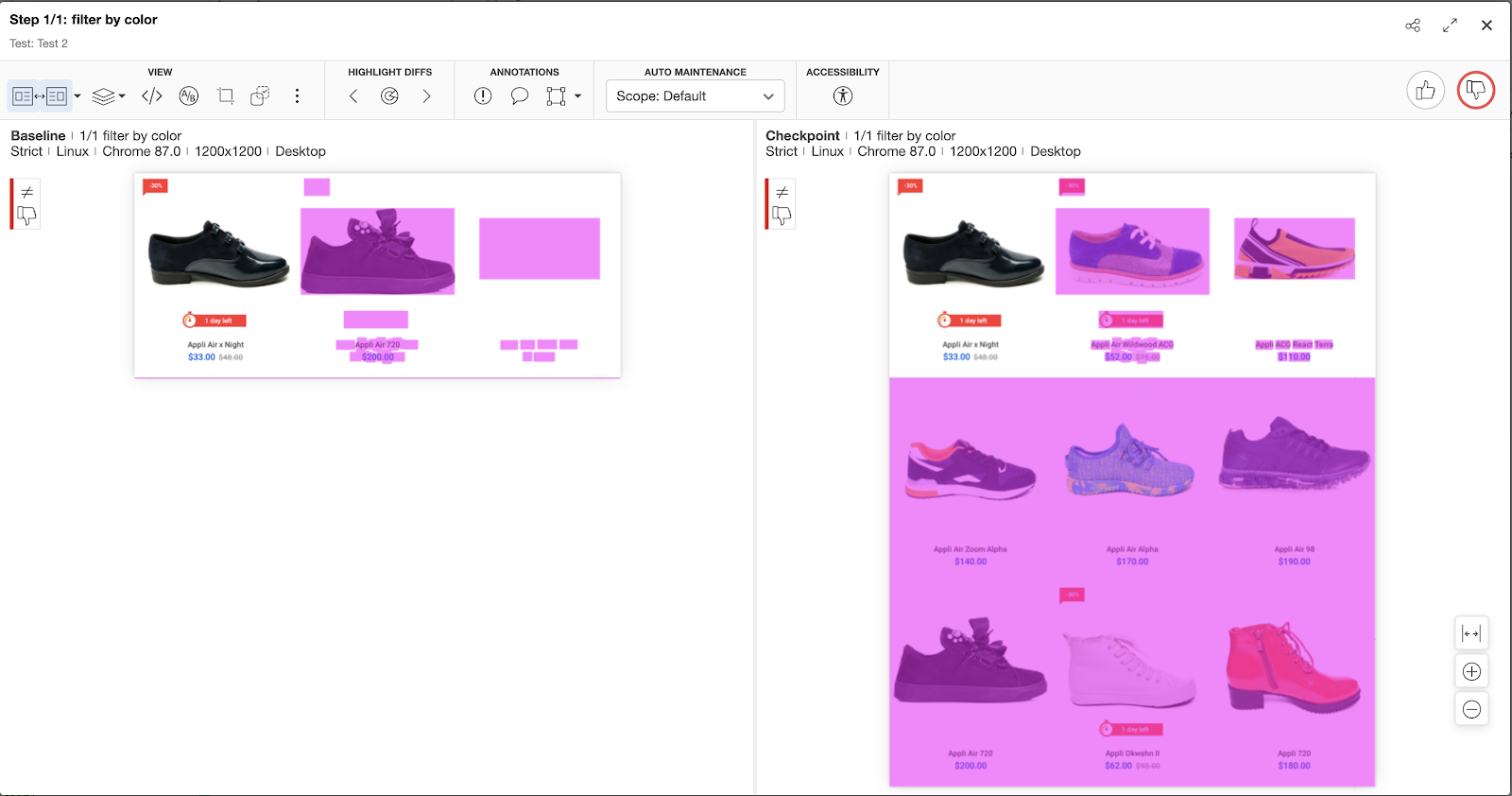Toggle the radar highlight diffs button

tap(389, 95)
